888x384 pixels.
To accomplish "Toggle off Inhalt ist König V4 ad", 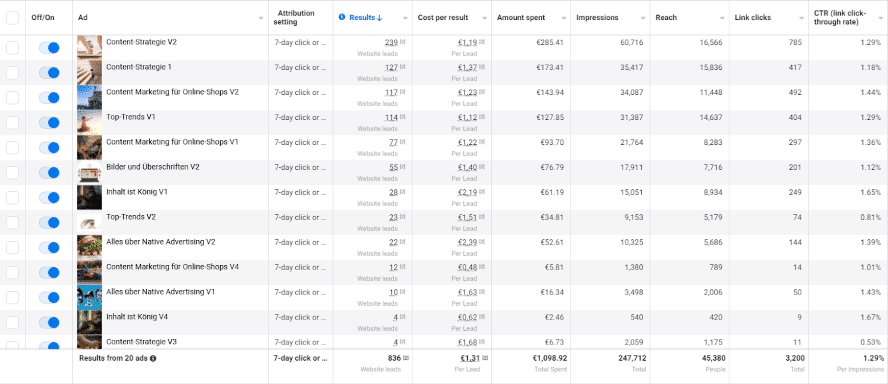I will [x=49, y=322].
